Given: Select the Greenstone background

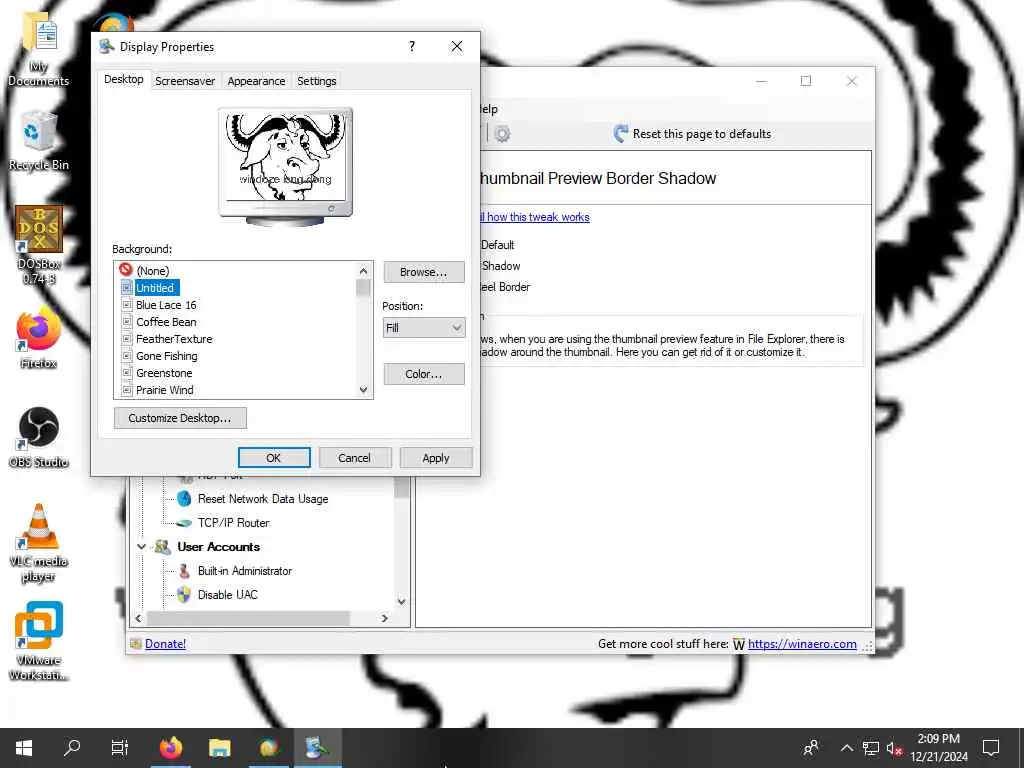Looking at the screenshot, I should pyautogui.click(x=164, y=373).
